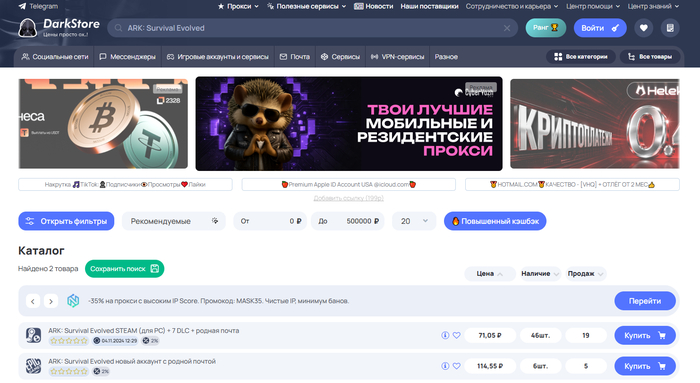Open the hedgehog proxy banner

point(349,124)
